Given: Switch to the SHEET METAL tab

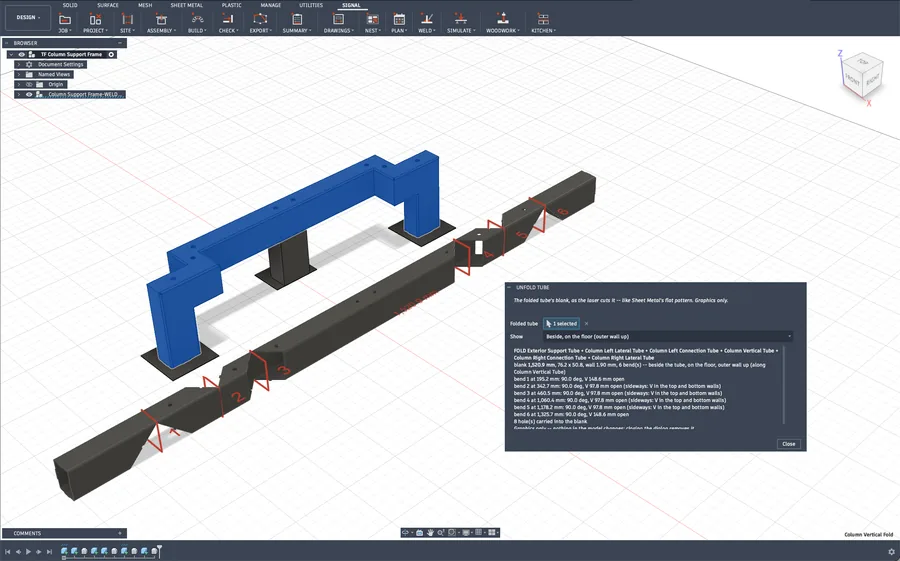Looking at the screenshot, I should click(x=187, y=5).
